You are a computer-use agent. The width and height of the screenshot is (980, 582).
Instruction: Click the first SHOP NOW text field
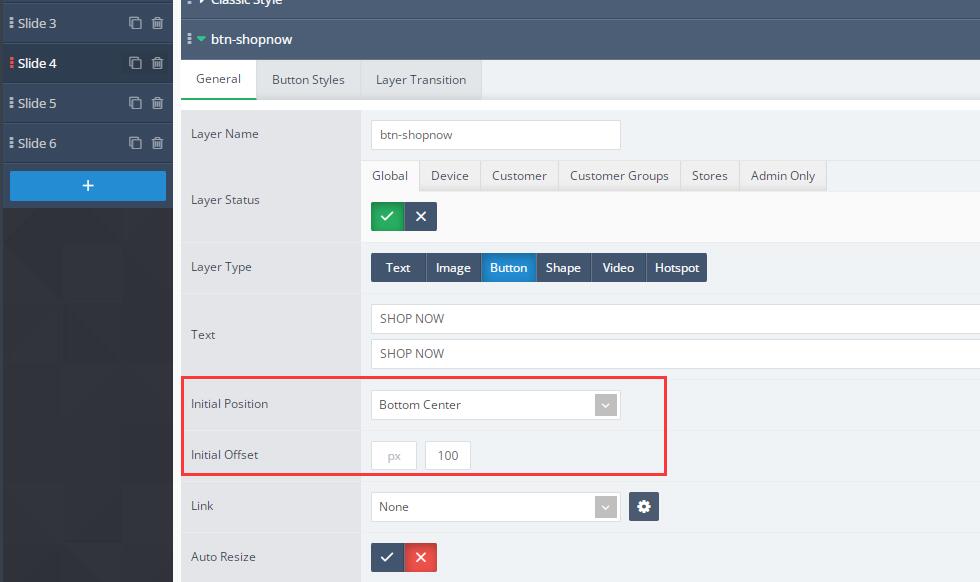(x=675, y=319)
